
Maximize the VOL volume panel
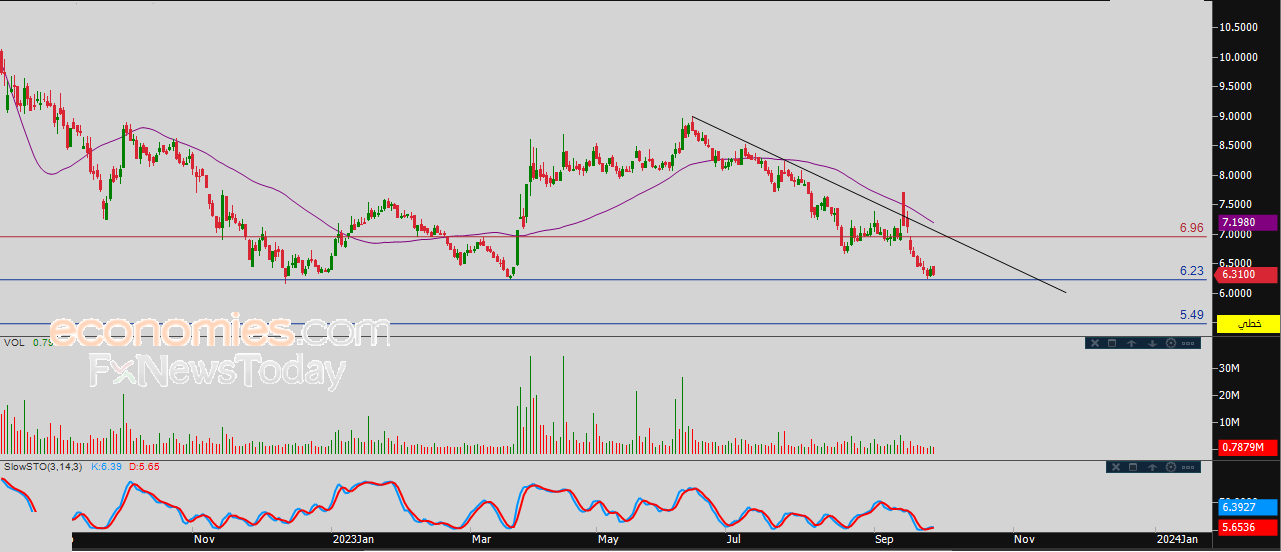[x=1112, y=343]
